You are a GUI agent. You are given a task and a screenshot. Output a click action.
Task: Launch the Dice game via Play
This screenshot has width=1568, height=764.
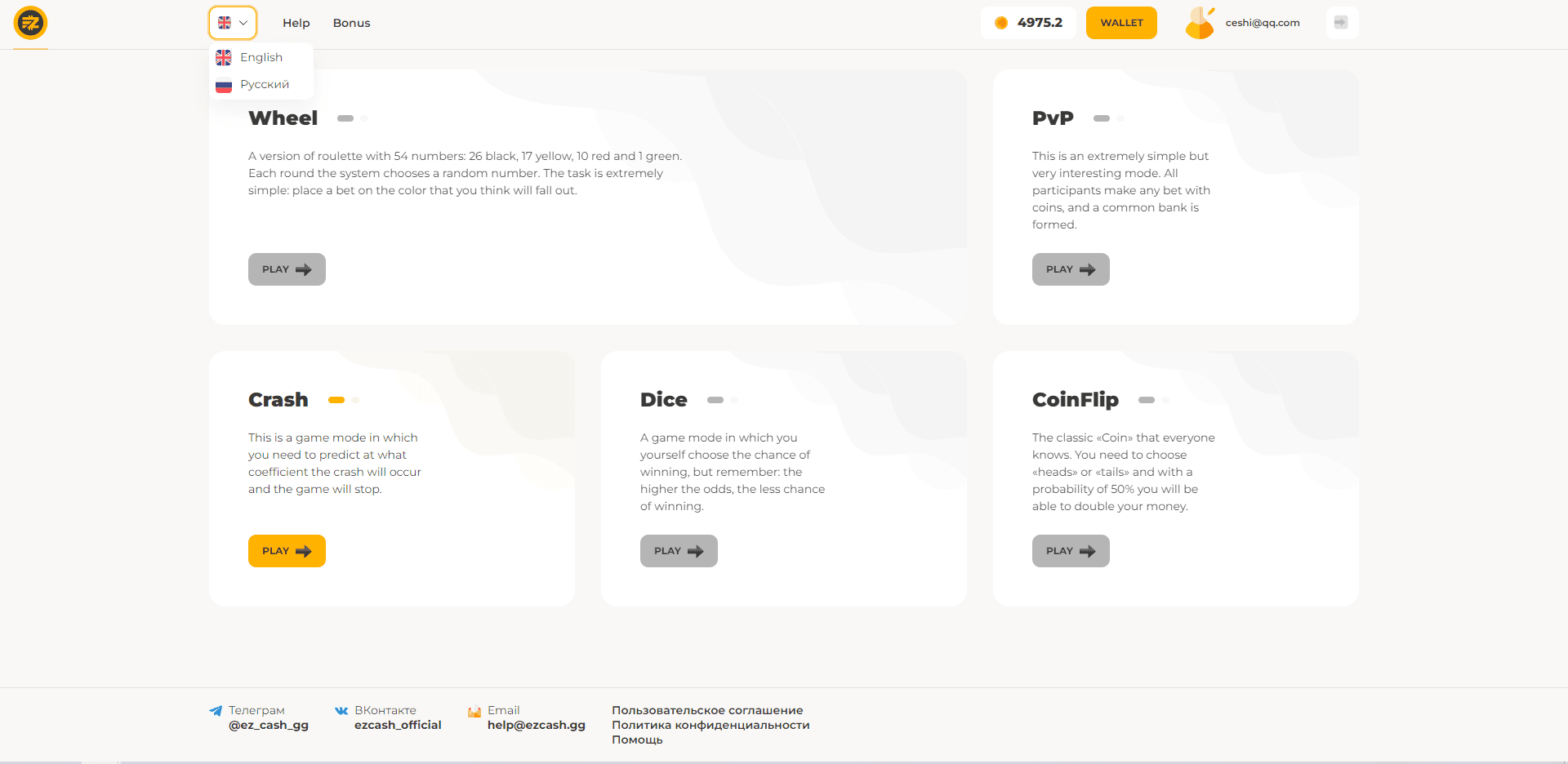coord(679,551)
